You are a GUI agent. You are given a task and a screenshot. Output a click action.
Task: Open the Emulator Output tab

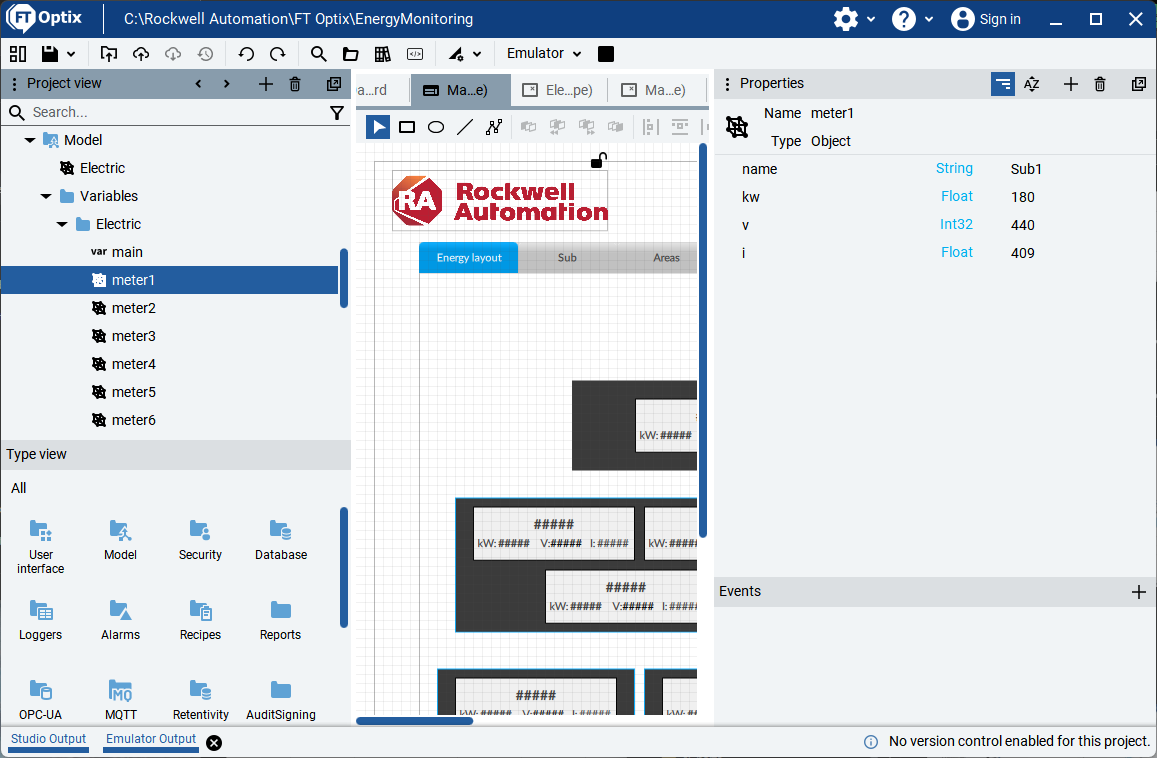point(151,740)
